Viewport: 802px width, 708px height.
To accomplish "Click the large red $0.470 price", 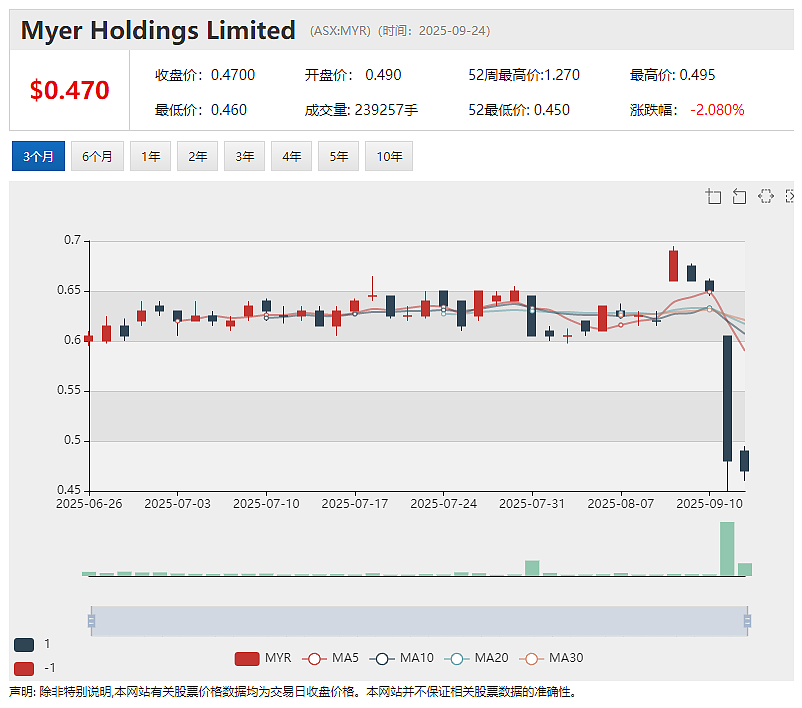I will 69,90.
